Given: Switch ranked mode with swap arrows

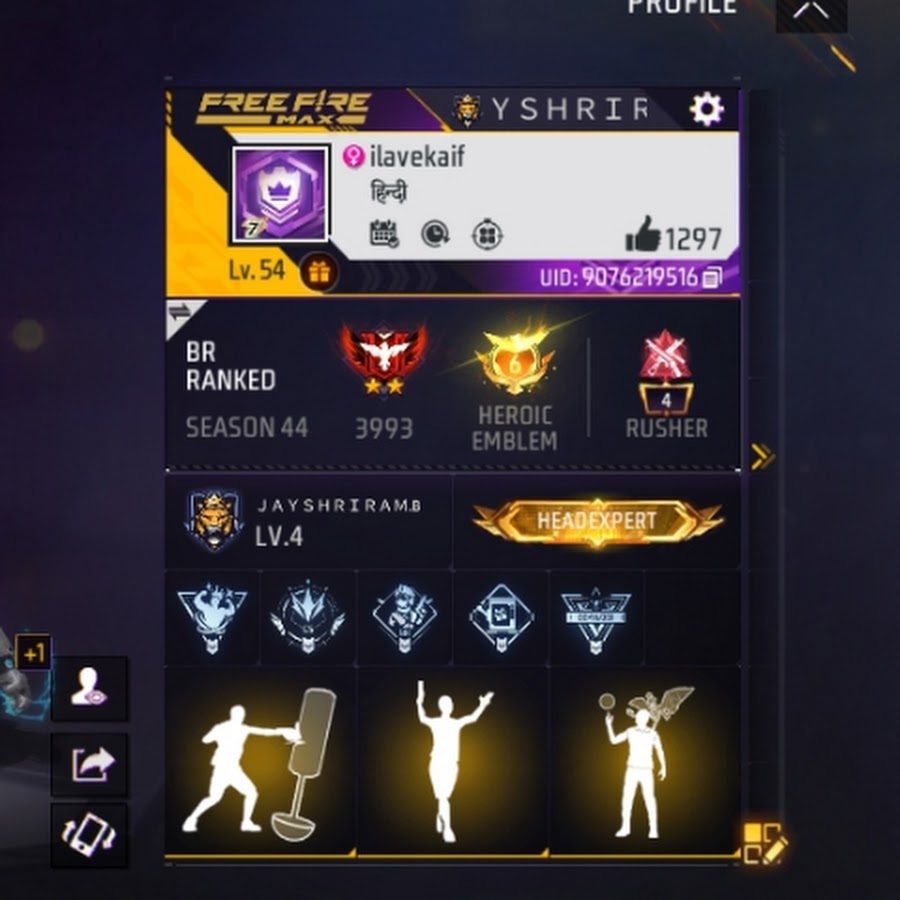Looking at the screenshot, I should (x=181, y=314).
